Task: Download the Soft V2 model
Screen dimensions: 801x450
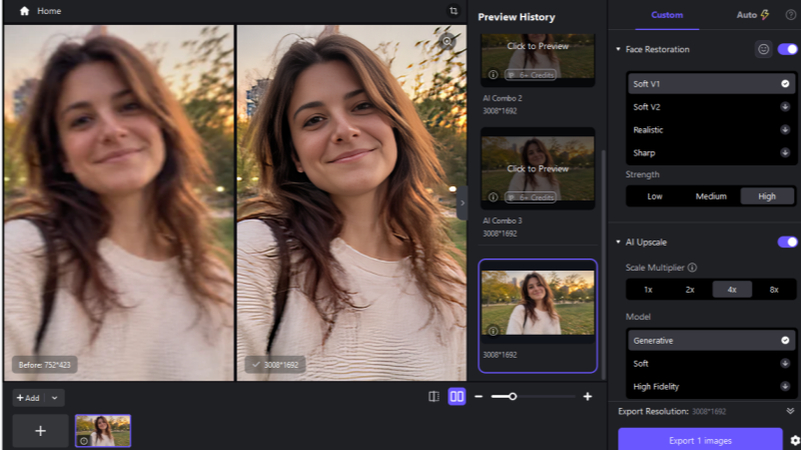Action: coord(785,107)
